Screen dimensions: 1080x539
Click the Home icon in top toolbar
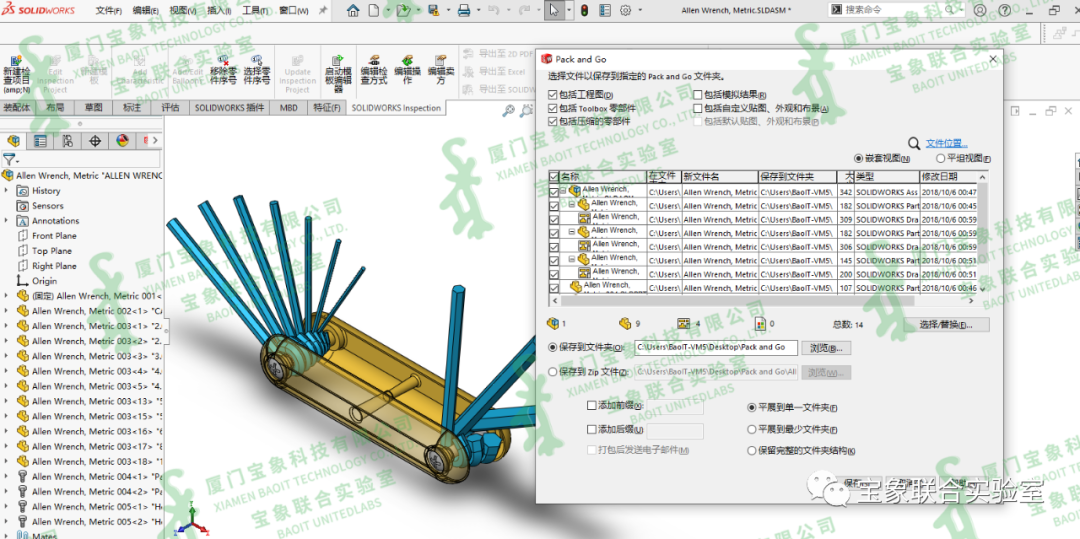(353, 10)
